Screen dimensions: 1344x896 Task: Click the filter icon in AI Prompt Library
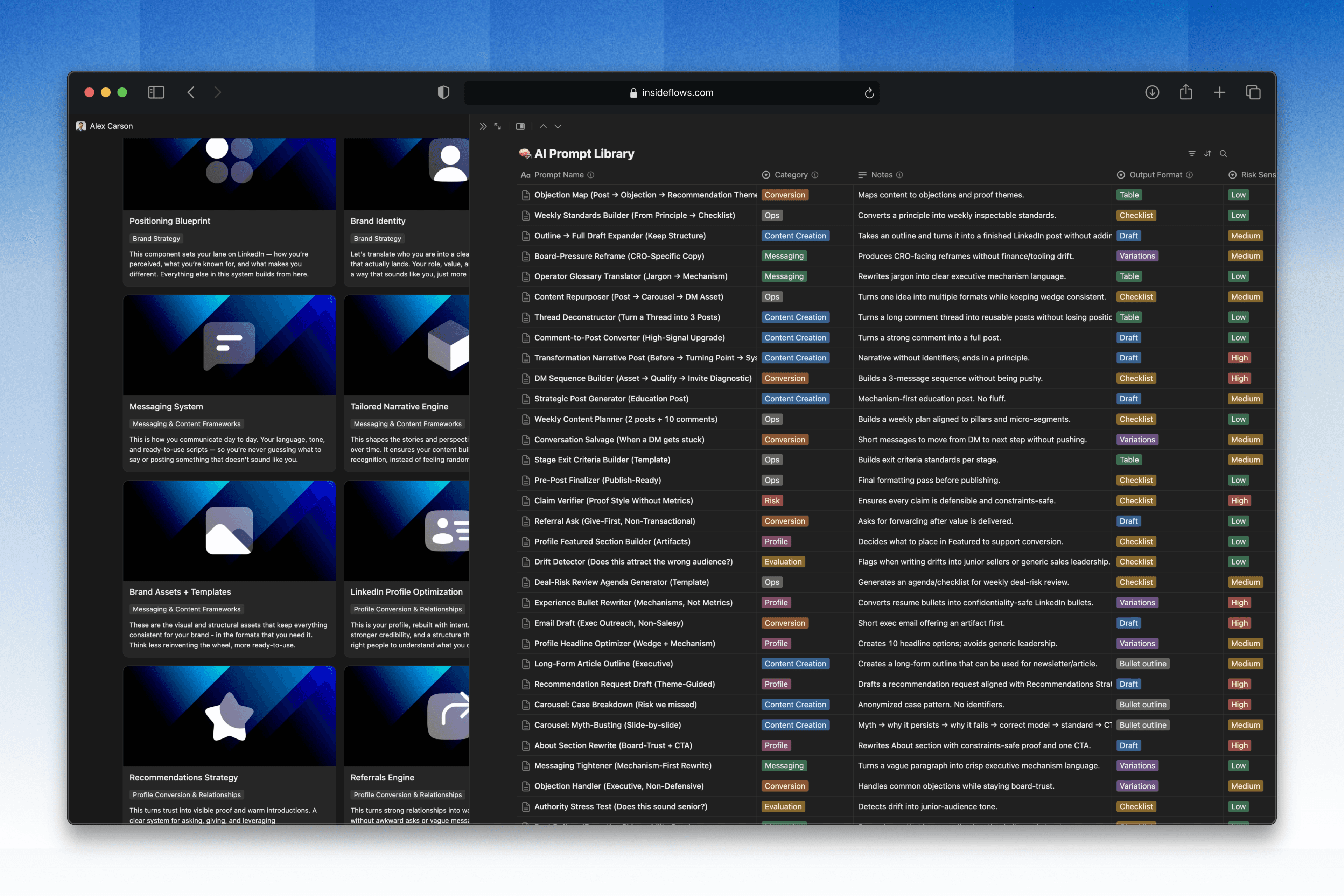(1191, 153)
